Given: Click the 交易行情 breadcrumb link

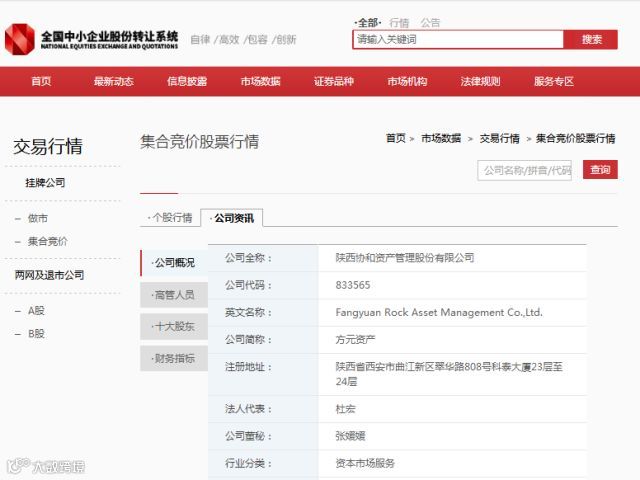Looking at the screenshot, I should point(500,138).
